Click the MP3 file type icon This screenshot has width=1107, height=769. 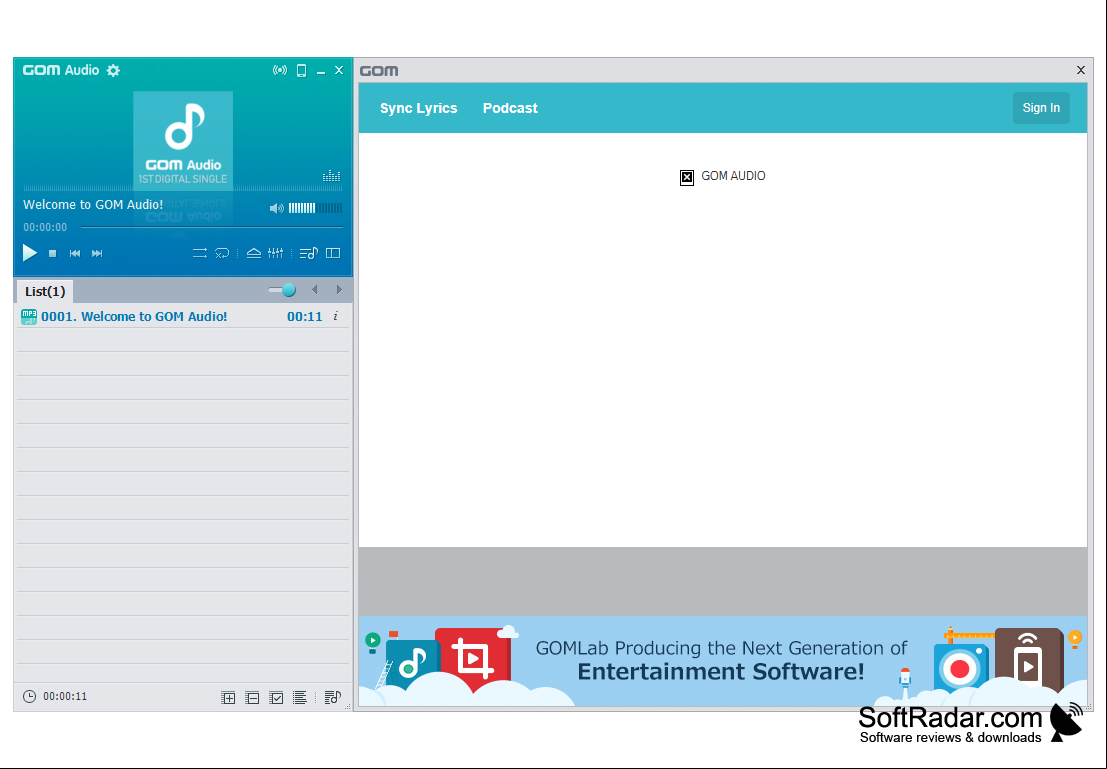(29, 317)
